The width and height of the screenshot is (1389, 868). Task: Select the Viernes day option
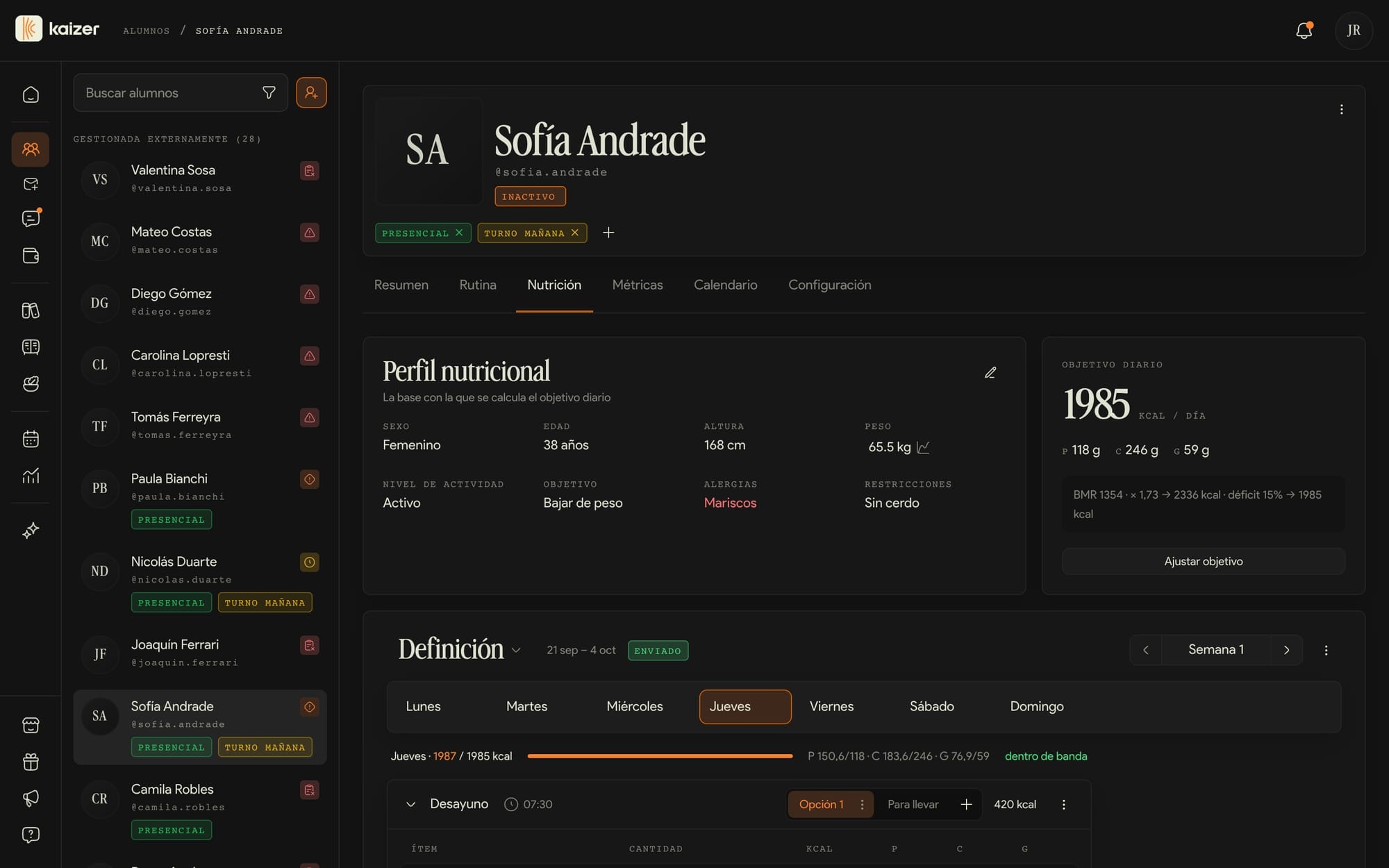(x=831, y=707)
